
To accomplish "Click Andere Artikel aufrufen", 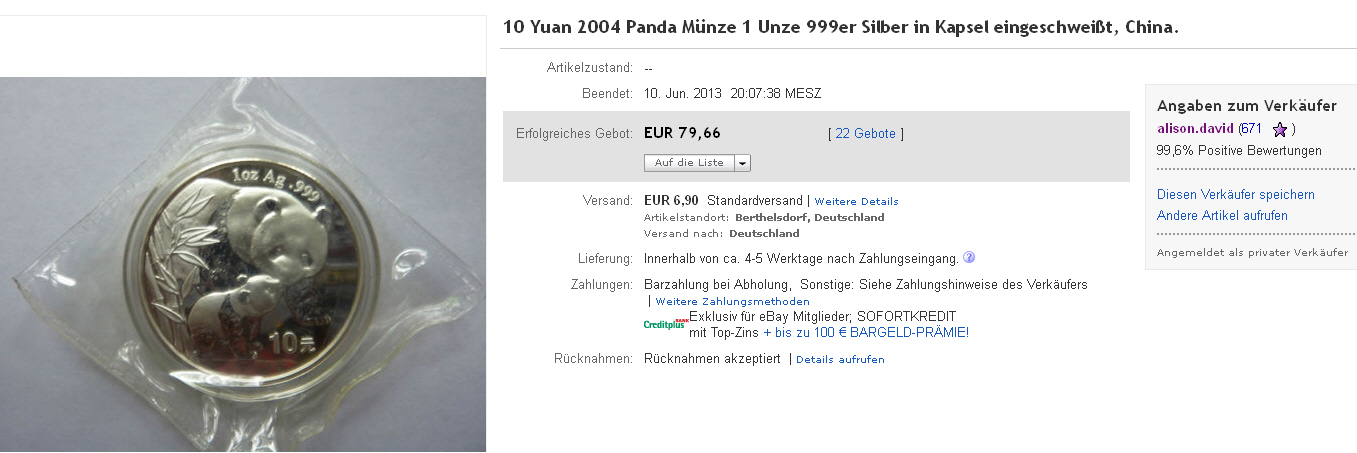I will (1222, 215).
